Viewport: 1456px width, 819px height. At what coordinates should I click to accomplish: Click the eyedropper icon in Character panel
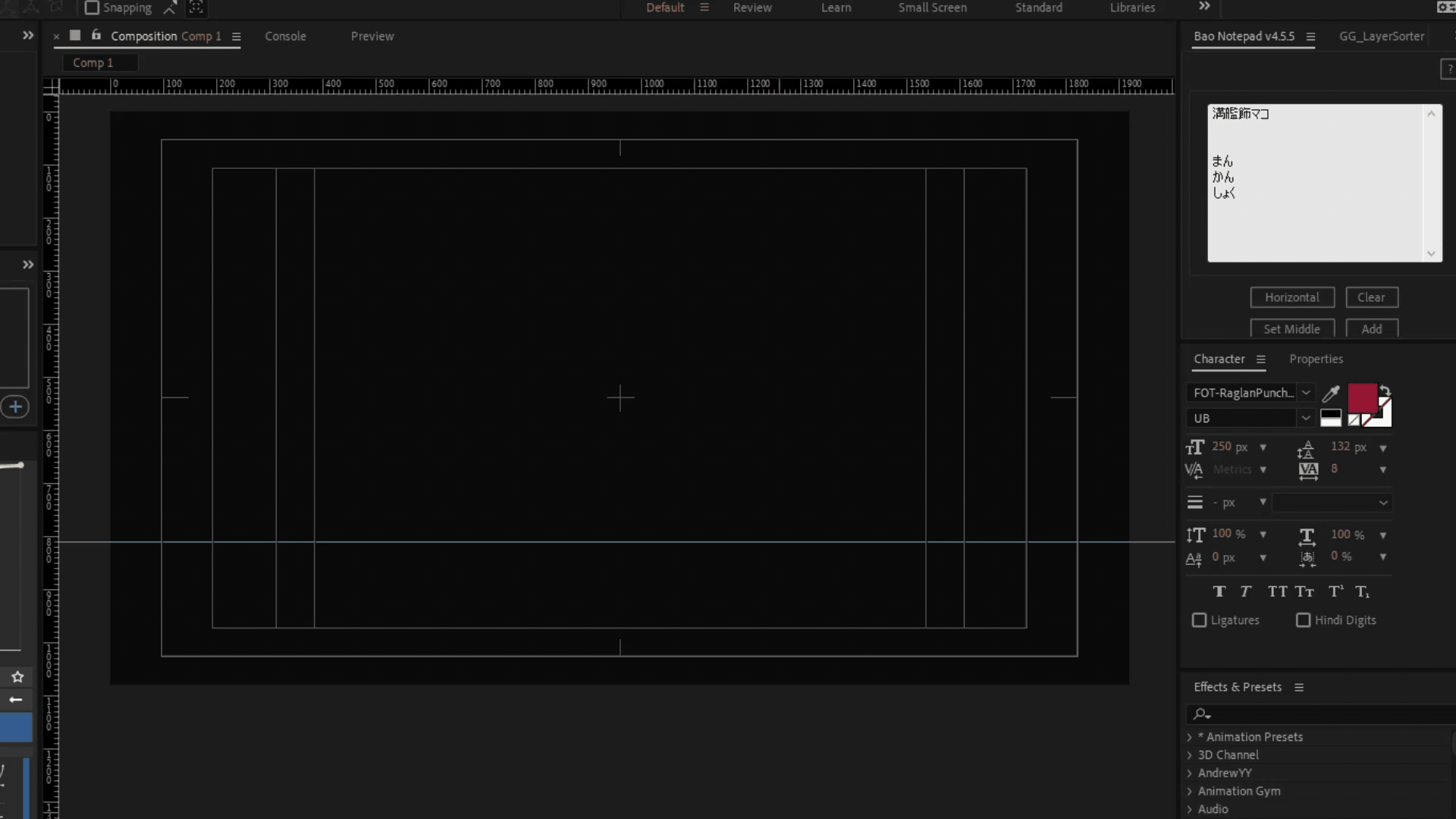(x=1331, y=394)
